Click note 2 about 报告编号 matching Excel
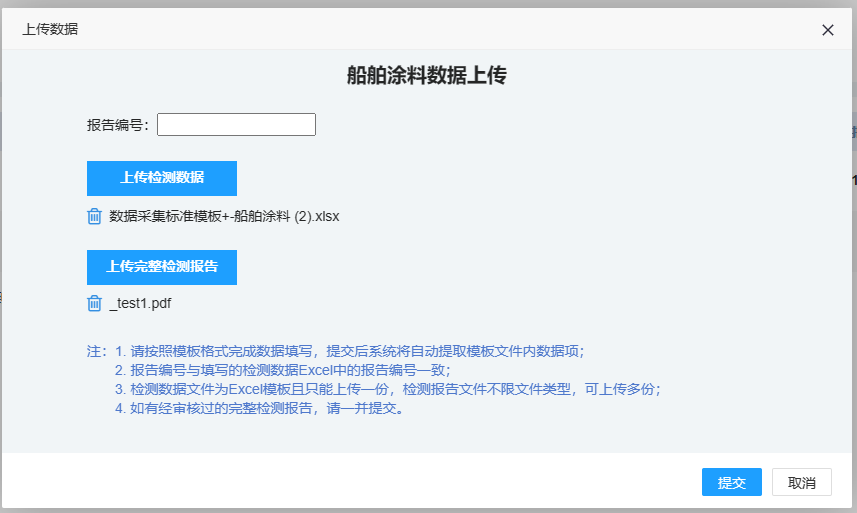 pos(282,370)
